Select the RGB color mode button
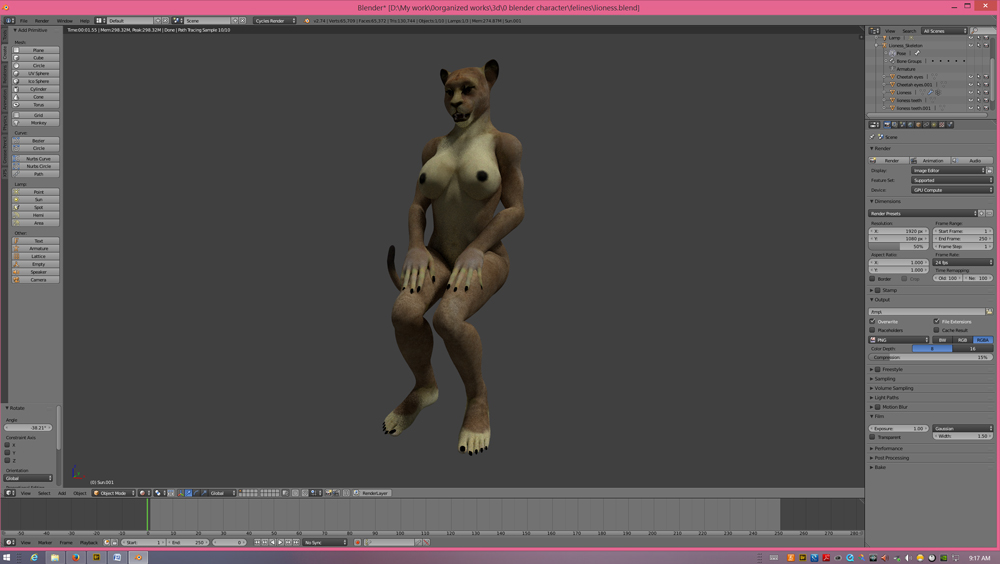This screenshot has width=1000, height=564. (962, 340)
